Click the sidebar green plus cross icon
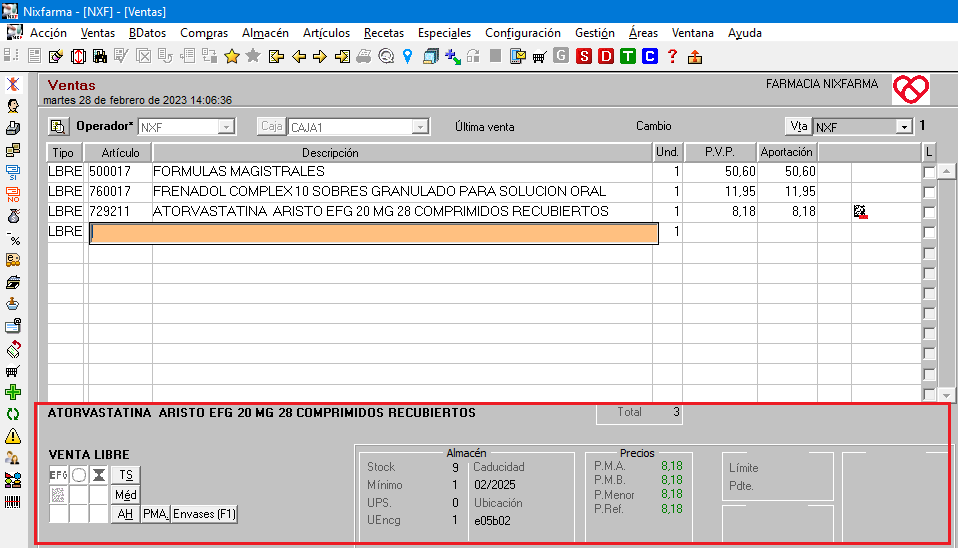 coord(13,392)
